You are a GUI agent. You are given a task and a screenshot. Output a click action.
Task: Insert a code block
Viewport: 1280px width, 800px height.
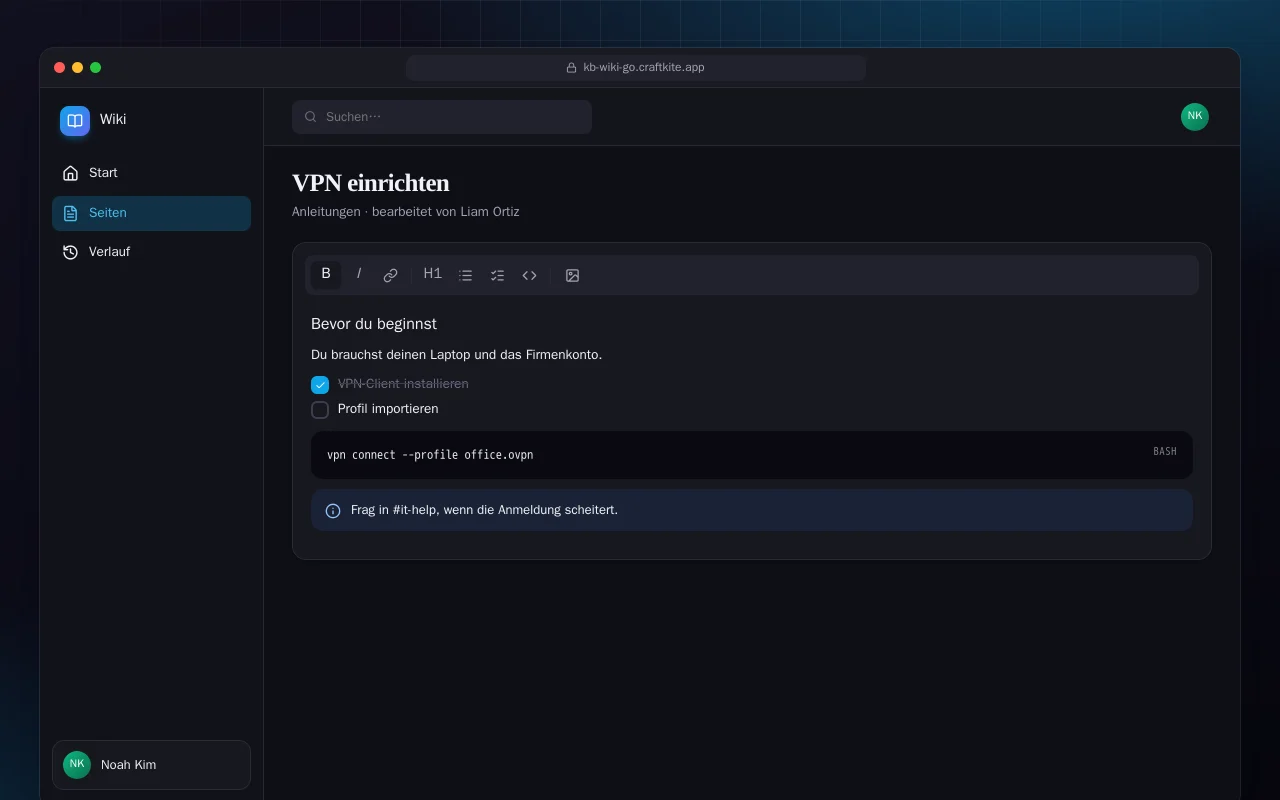[530, 275]
